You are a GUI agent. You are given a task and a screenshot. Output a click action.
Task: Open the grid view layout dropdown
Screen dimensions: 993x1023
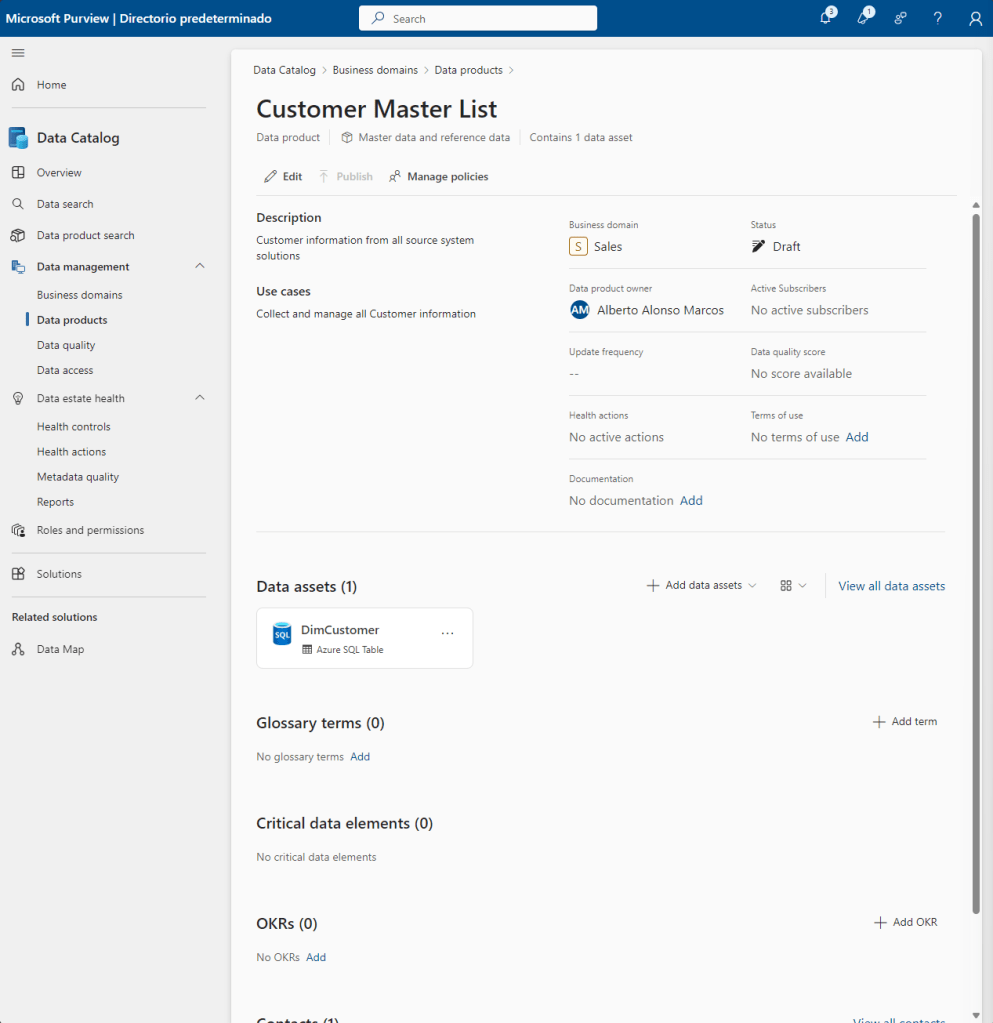[x=793, y=586]
